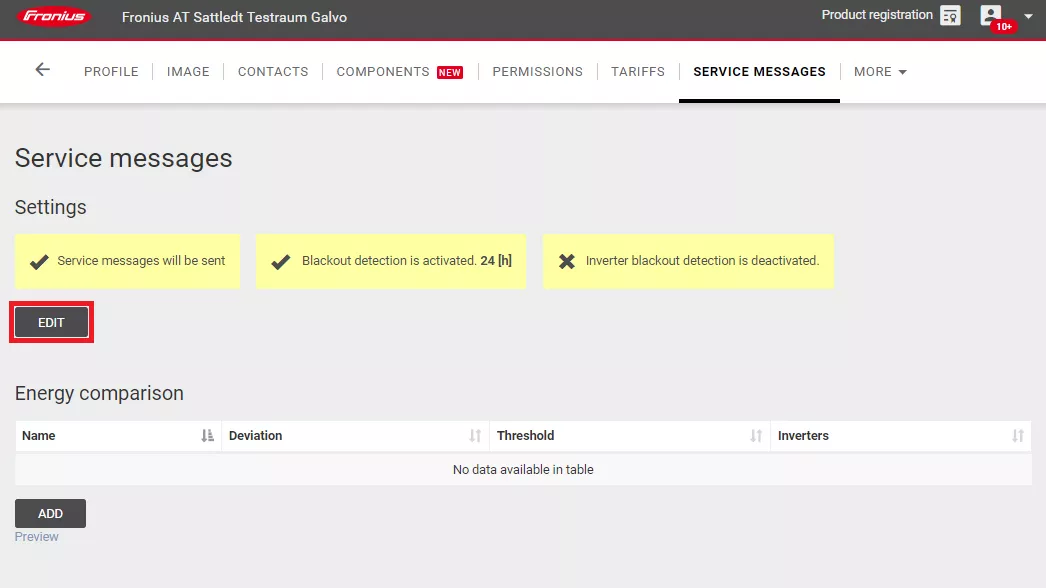This screenshot has width=1046, height=588.
Task: Click 'Inverter blackout detection is deactivated' text
Action: tap(702, 261)
